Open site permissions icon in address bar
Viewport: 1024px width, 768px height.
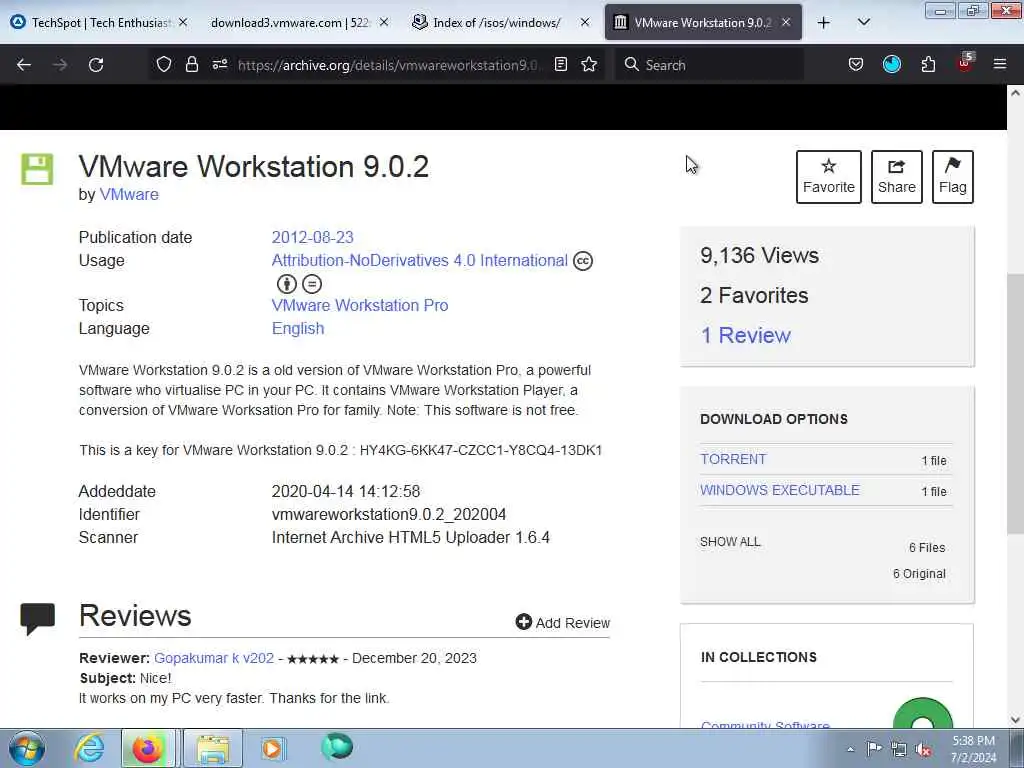tap(219, 64)
